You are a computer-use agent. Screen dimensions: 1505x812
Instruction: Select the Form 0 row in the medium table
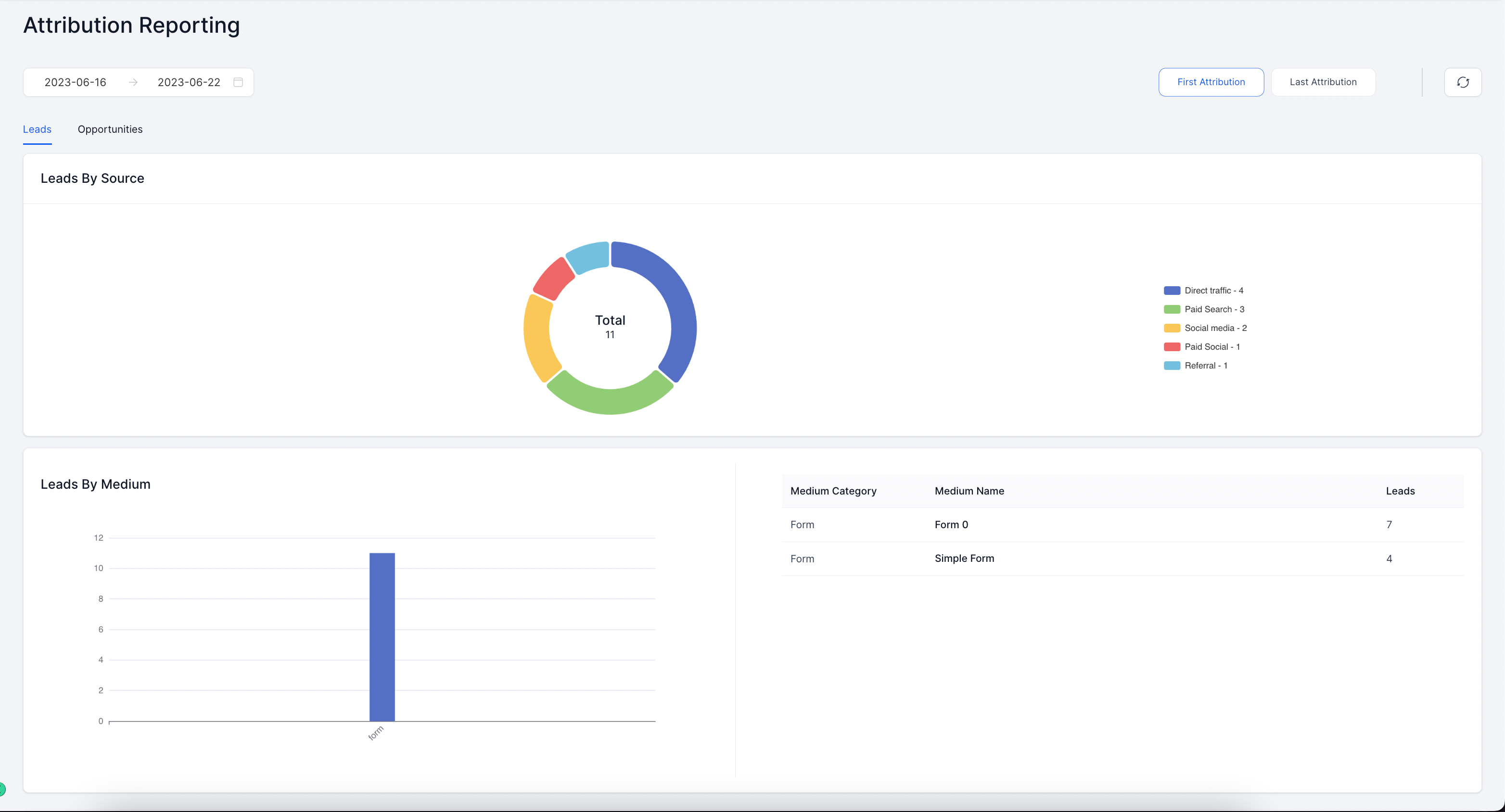pyautogui.click(x=951, y=524)
